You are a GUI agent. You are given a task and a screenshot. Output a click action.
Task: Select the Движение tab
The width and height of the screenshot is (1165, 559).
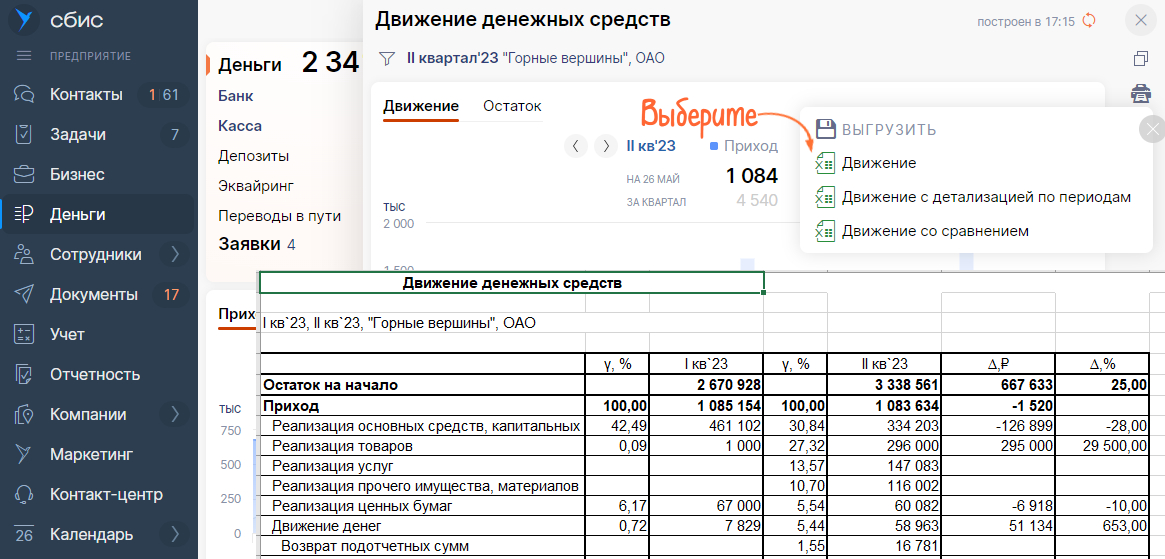coord(421,106)
